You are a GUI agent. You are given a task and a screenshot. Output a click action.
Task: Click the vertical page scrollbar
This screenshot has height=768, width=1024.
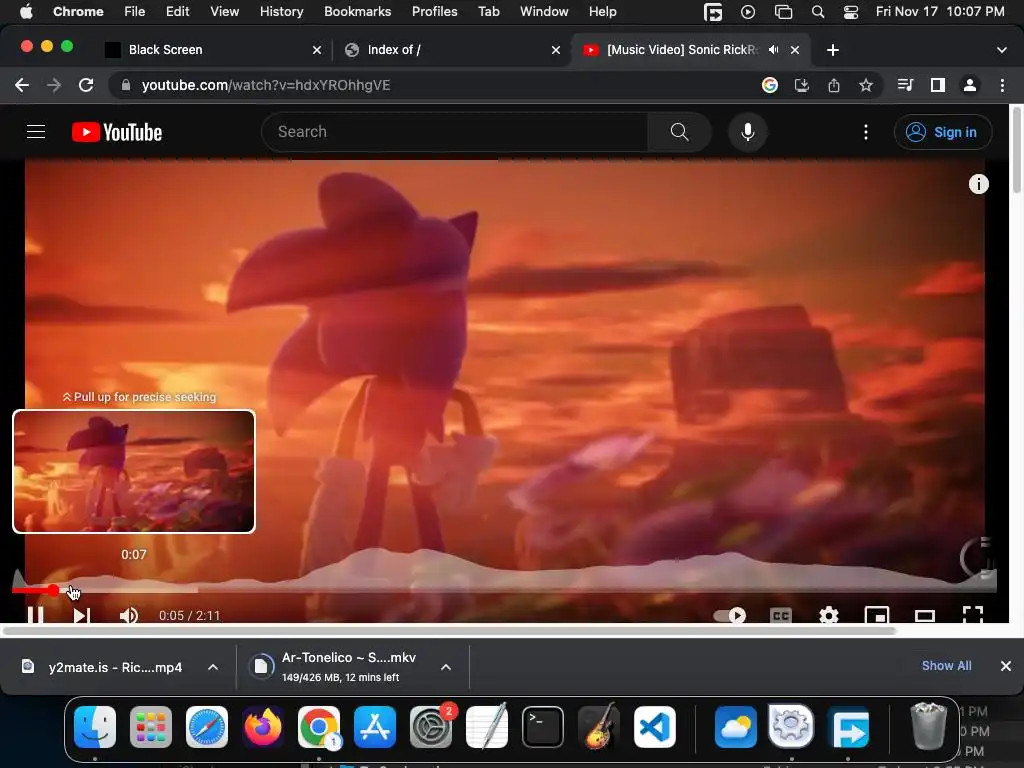(1016, 150)
